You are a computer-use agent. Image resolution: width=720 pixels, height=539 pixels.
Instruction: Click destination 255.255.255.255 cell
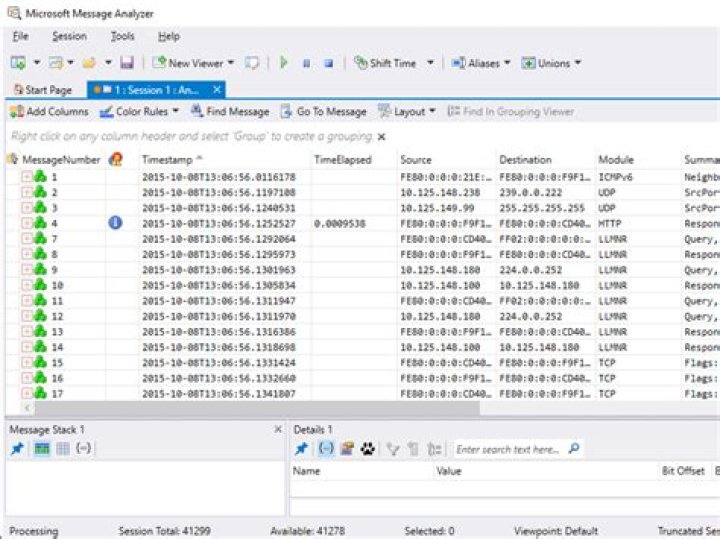pyautogui.click(x=542, y=208)
